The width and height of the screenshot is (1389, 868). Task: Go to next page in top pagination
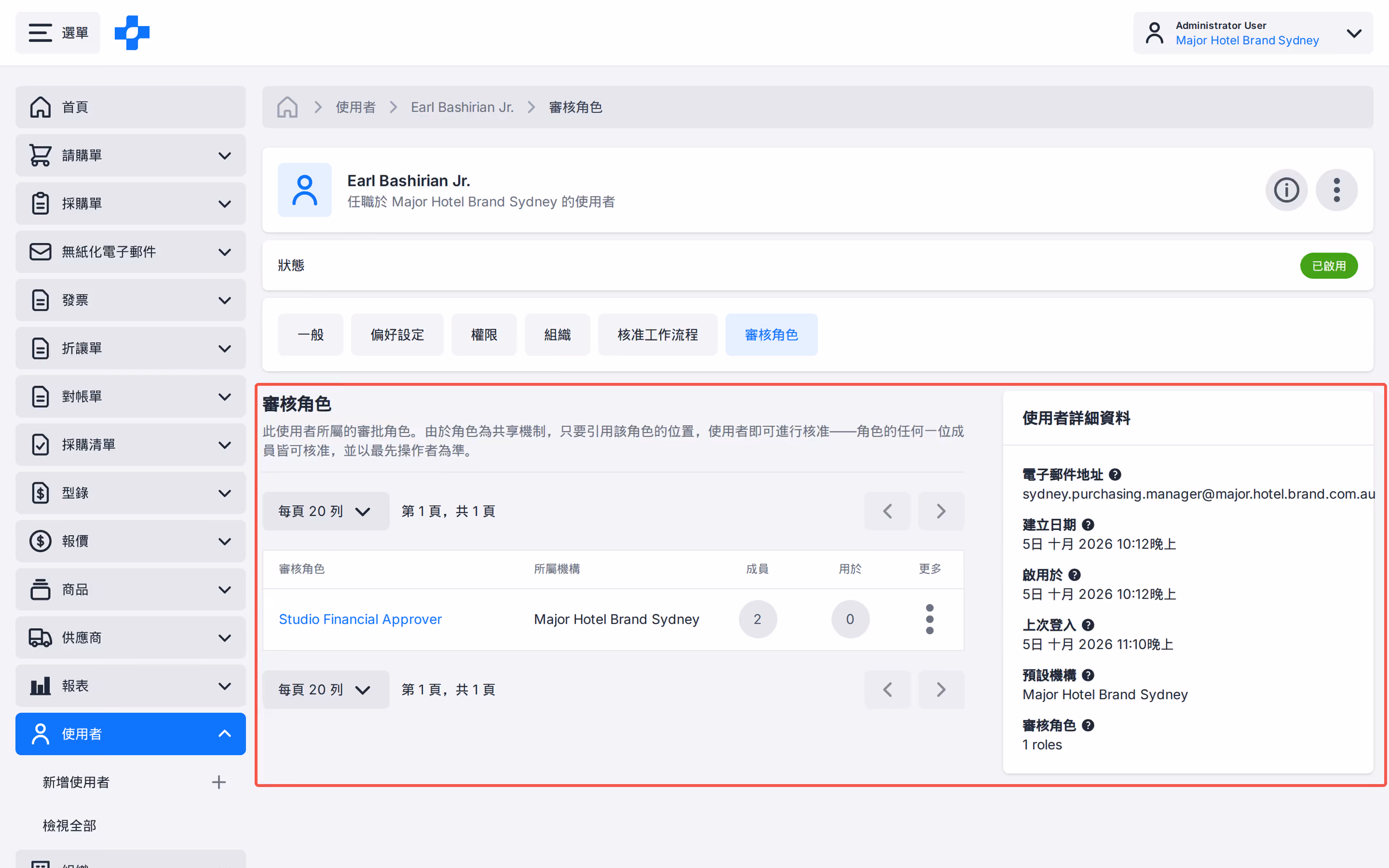941,511
